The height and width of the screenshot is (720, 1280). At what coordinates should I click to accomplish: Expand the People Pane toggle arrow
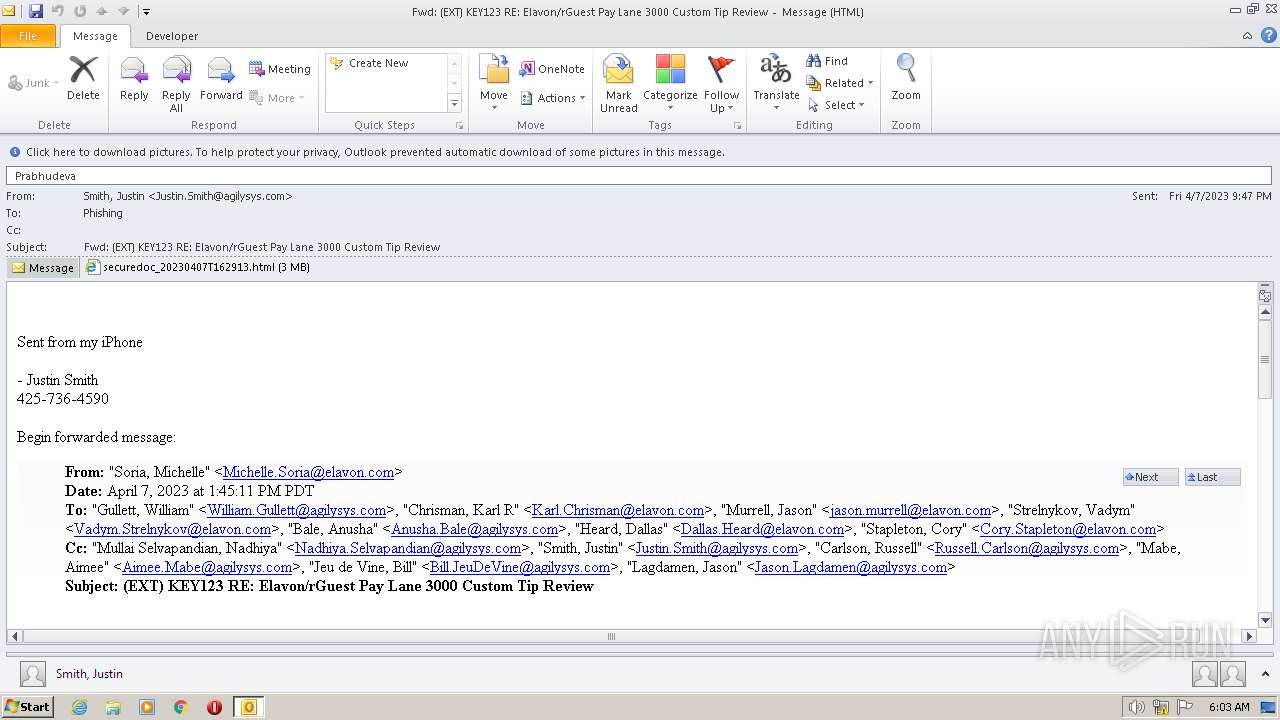[1266, 674]
